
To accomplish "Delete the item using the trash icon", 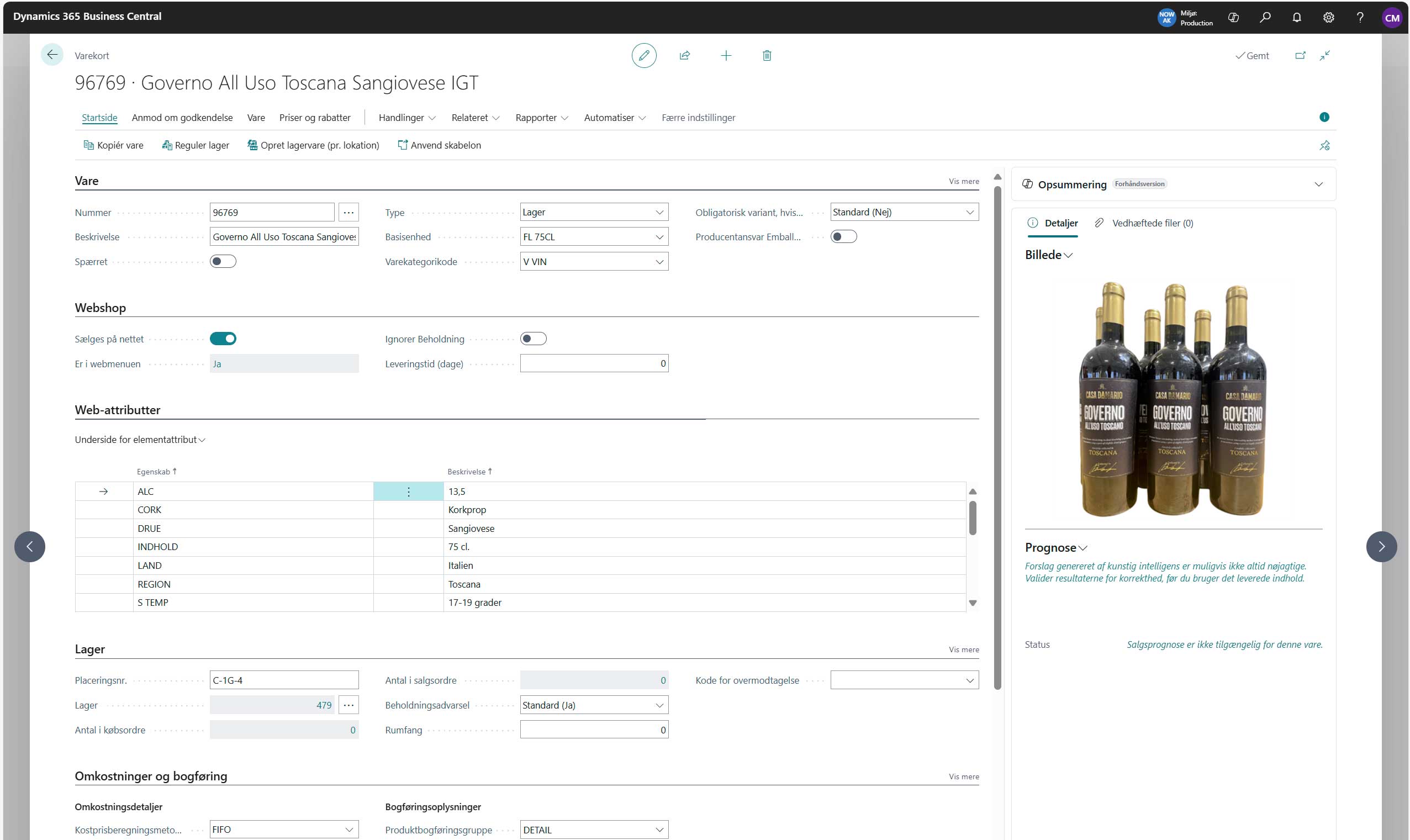I will point(767,55).
